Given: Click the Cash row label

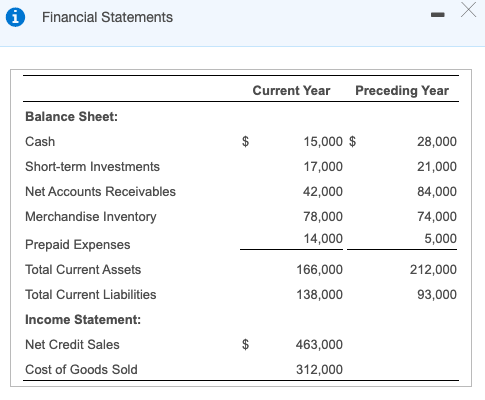Looking at the screenshot, I should 40,141.
